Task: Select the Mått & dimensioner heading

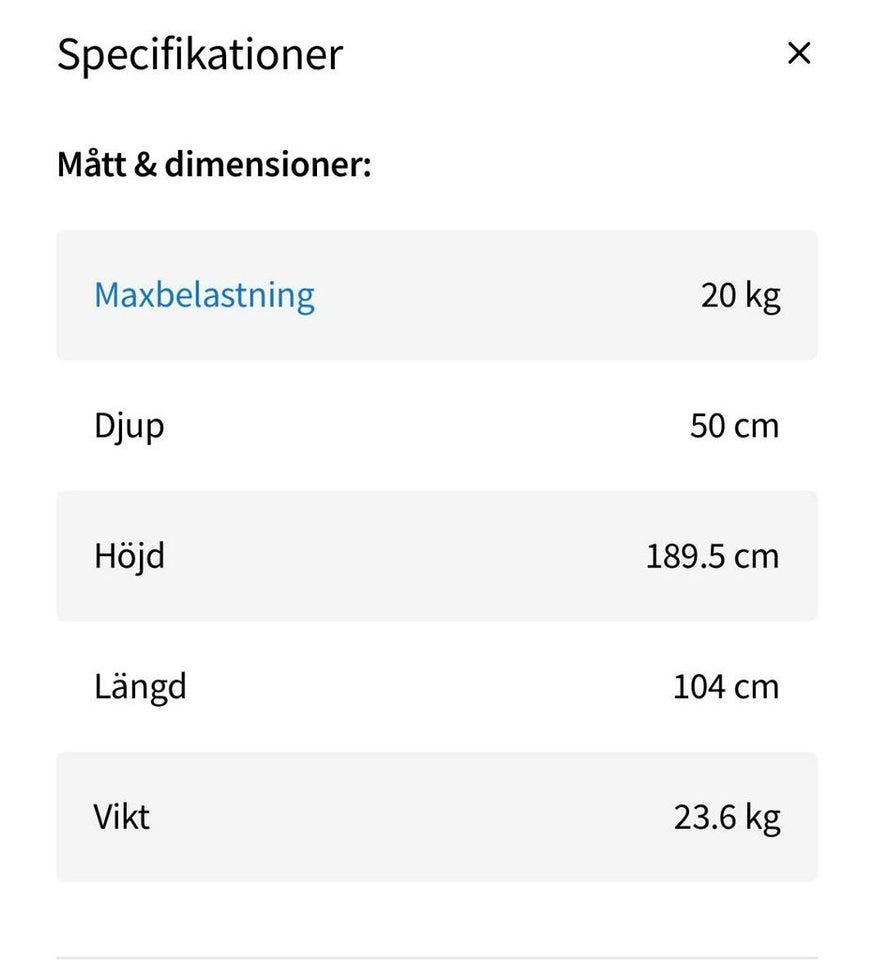Action: (x=214, y=164)
